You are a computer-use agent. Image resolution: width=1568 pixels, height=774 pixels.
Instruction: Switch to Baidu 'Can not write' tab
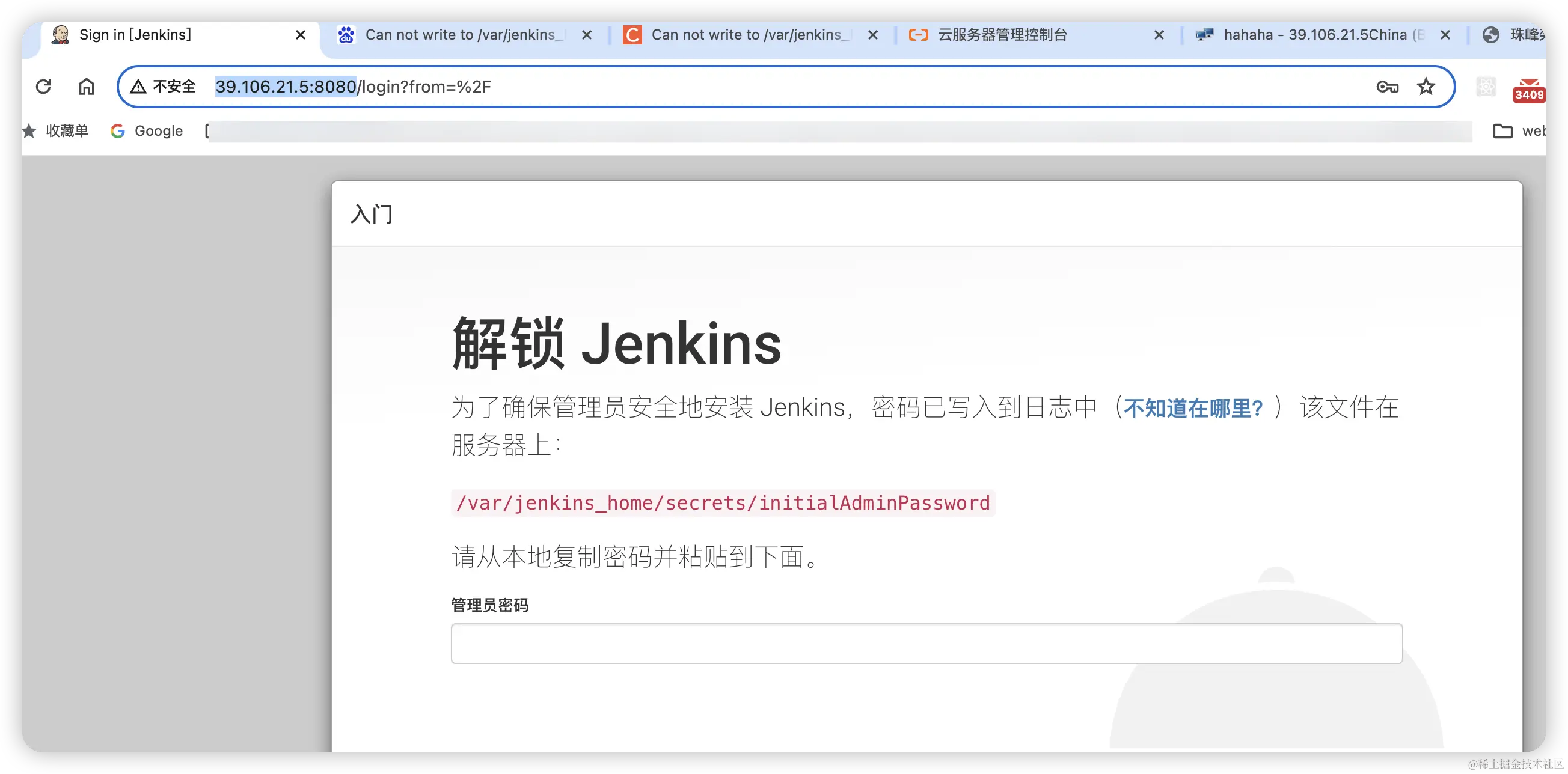point(459,35)
